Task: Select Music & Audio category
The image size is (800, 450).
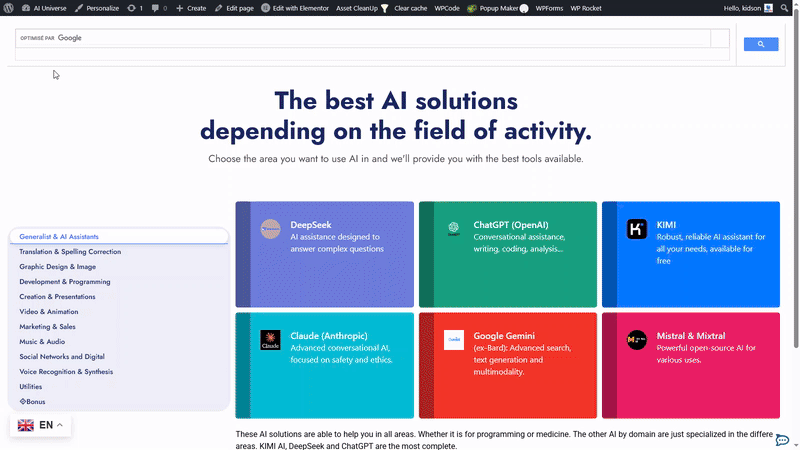Action: [42, 341]
